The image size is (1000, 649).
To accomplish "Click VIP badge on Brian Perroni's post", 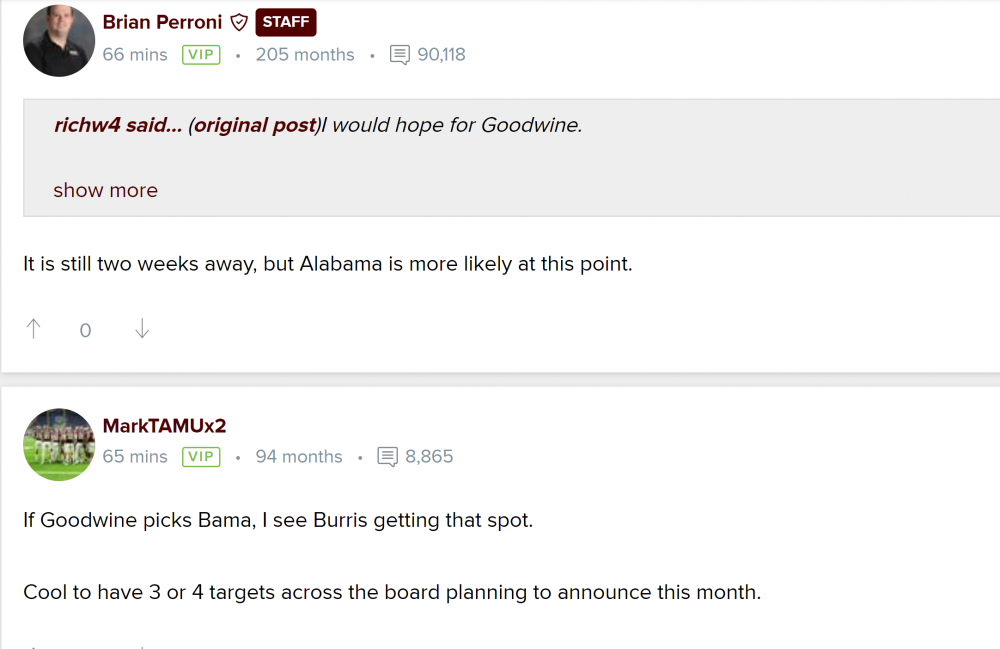I will click(201, 55).
